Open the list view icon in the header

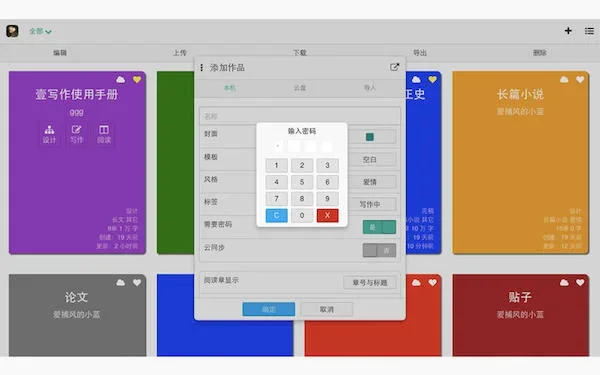(x=589, y=31)
